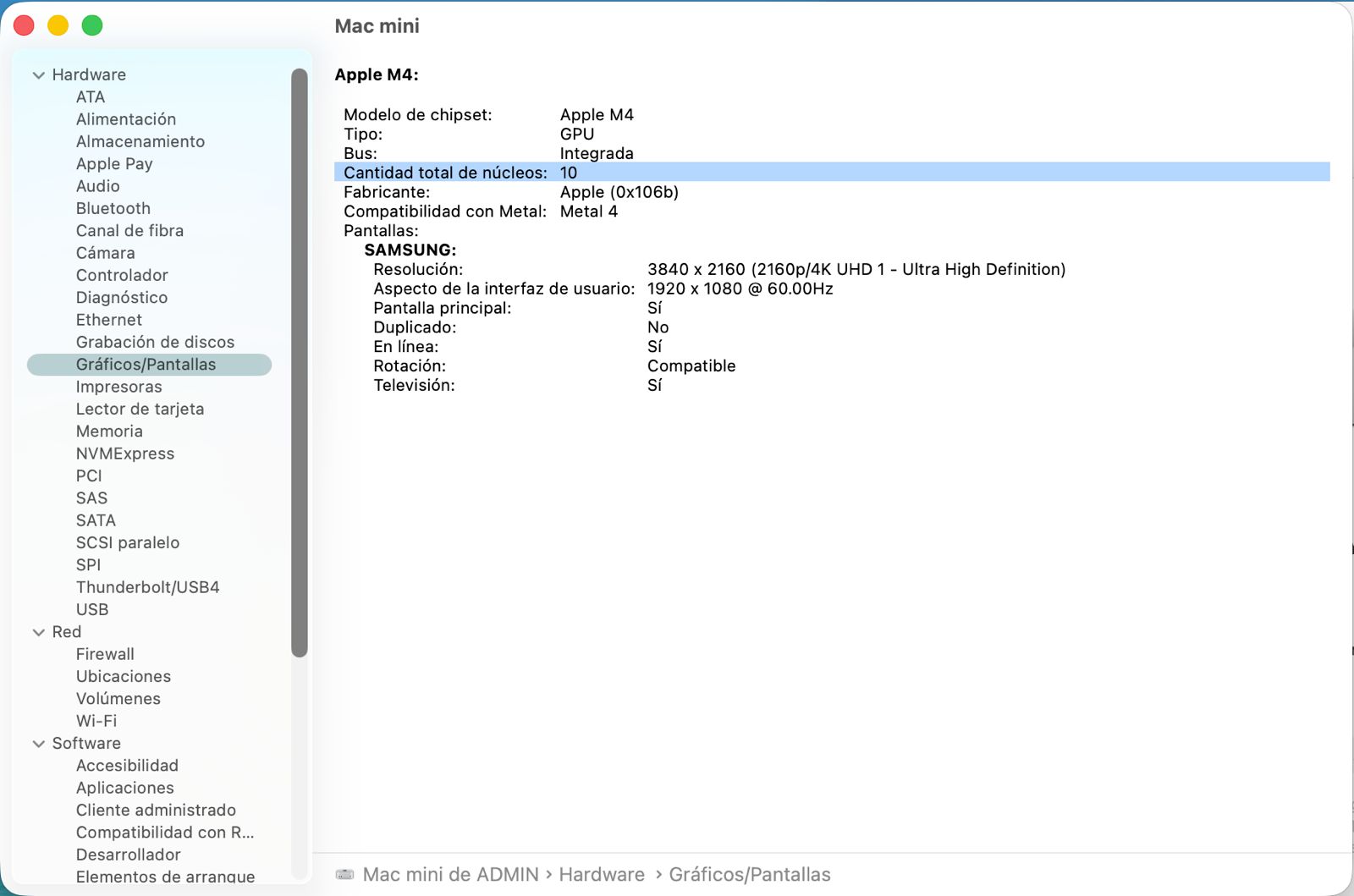The image size is (1354, 896).
Task: Open Elementos de arranque
Action: 165,877
